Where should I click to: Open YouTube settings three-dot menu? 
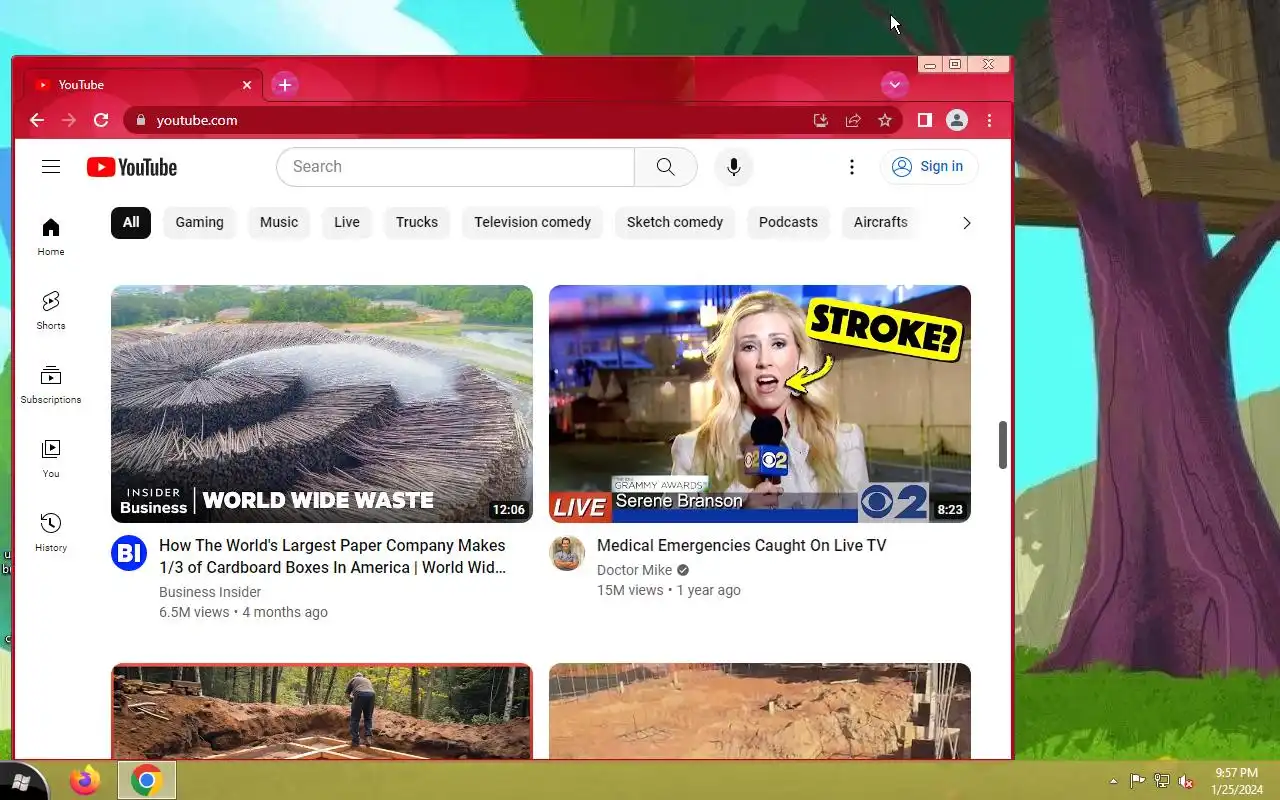click(852, 167)
